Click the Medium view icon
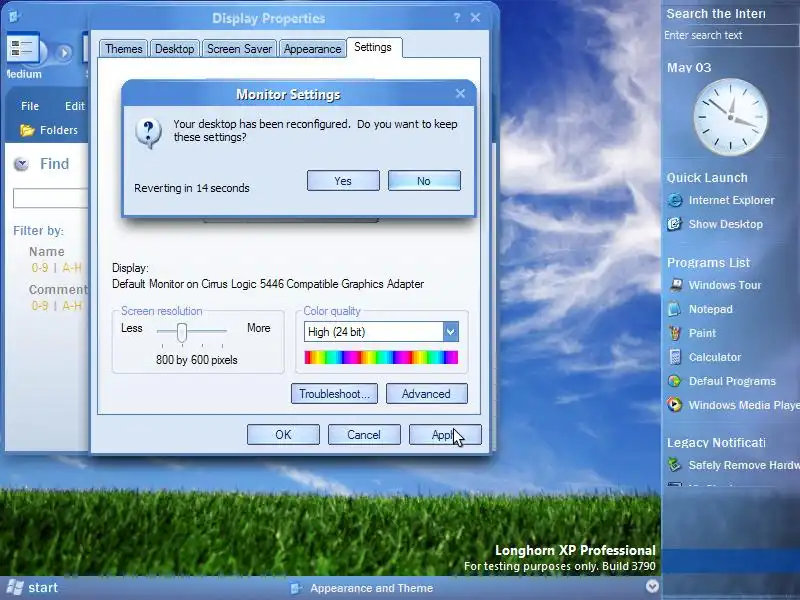Image resolution: width=800 pixels, height=600 pixels. click(22, 49)
